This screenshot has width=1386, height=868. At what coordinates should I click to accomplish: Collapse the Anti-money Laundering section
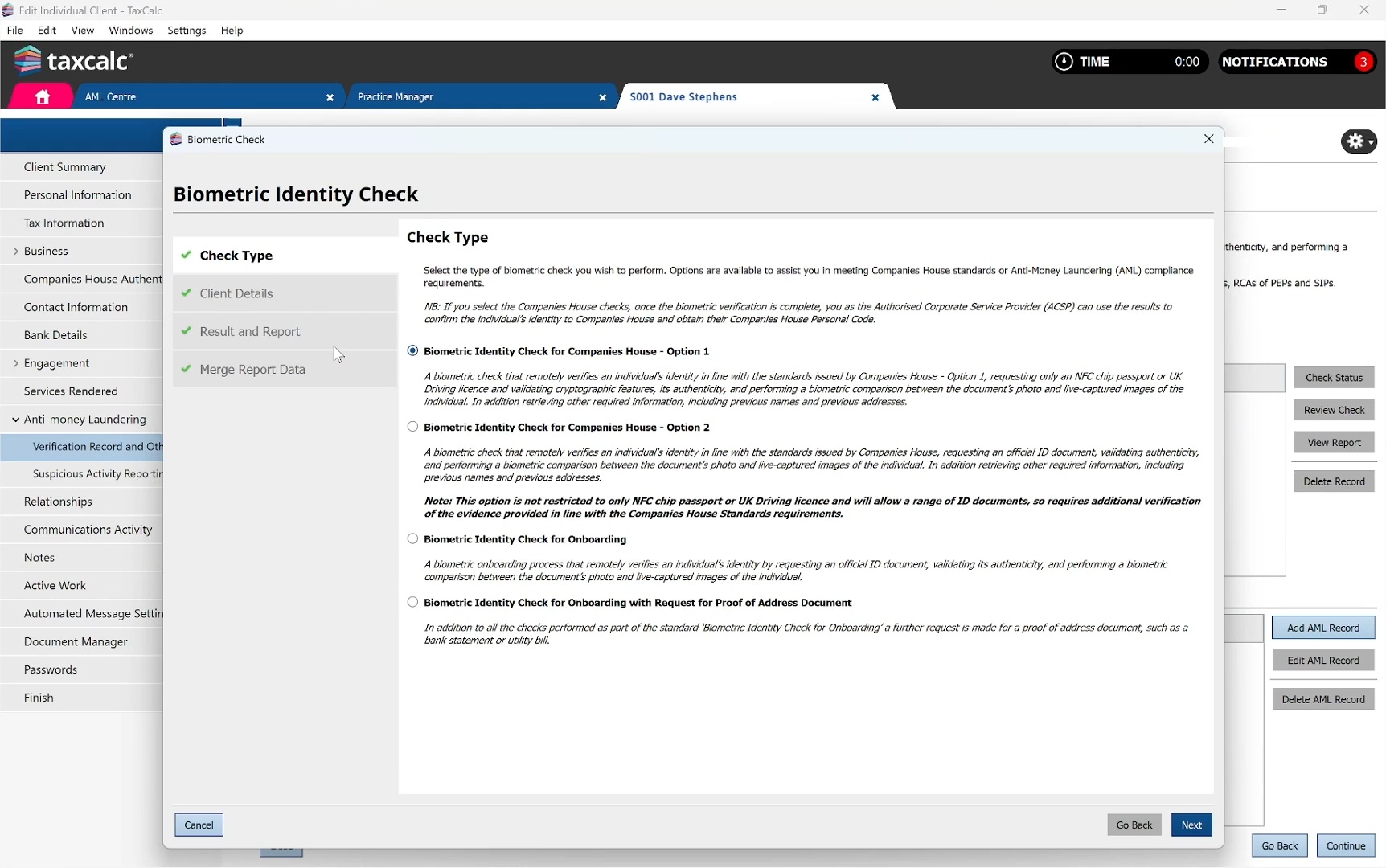pos(15,420)
